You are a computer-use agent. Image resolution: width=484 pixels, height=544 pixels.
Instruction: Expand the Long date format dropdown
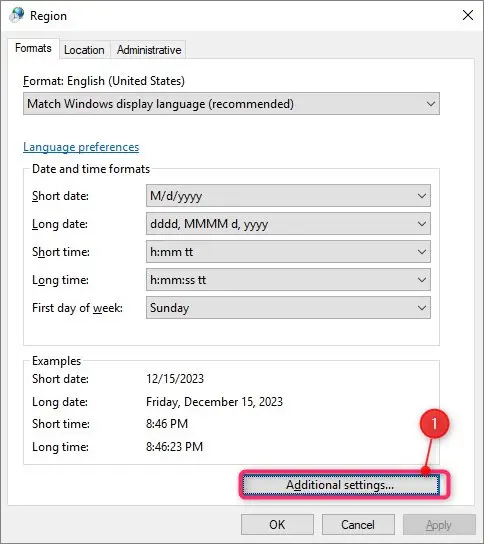(x=288, y=224)
